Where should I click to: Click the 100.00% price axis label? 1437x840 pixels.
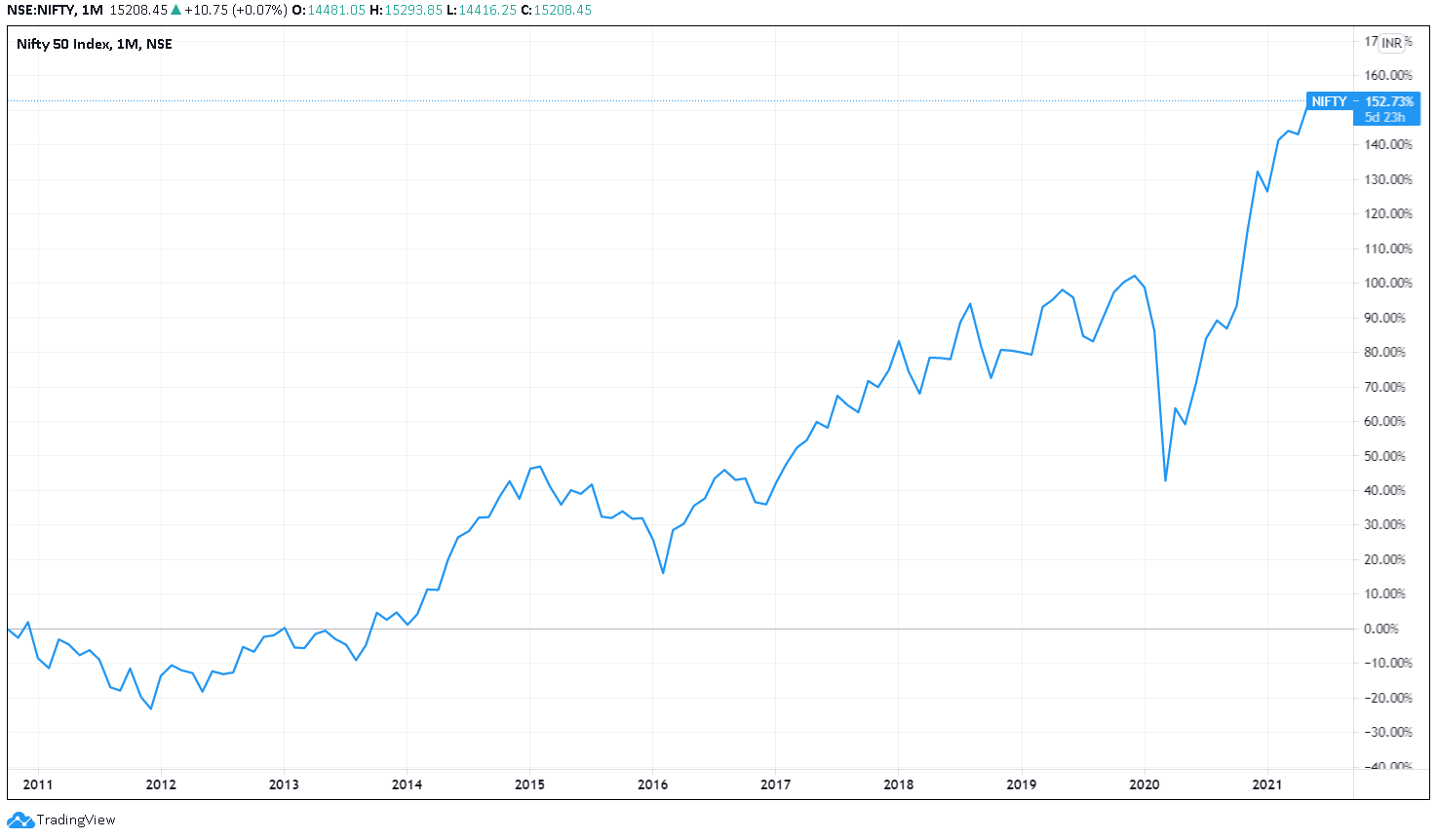[x=1388, y=283]
